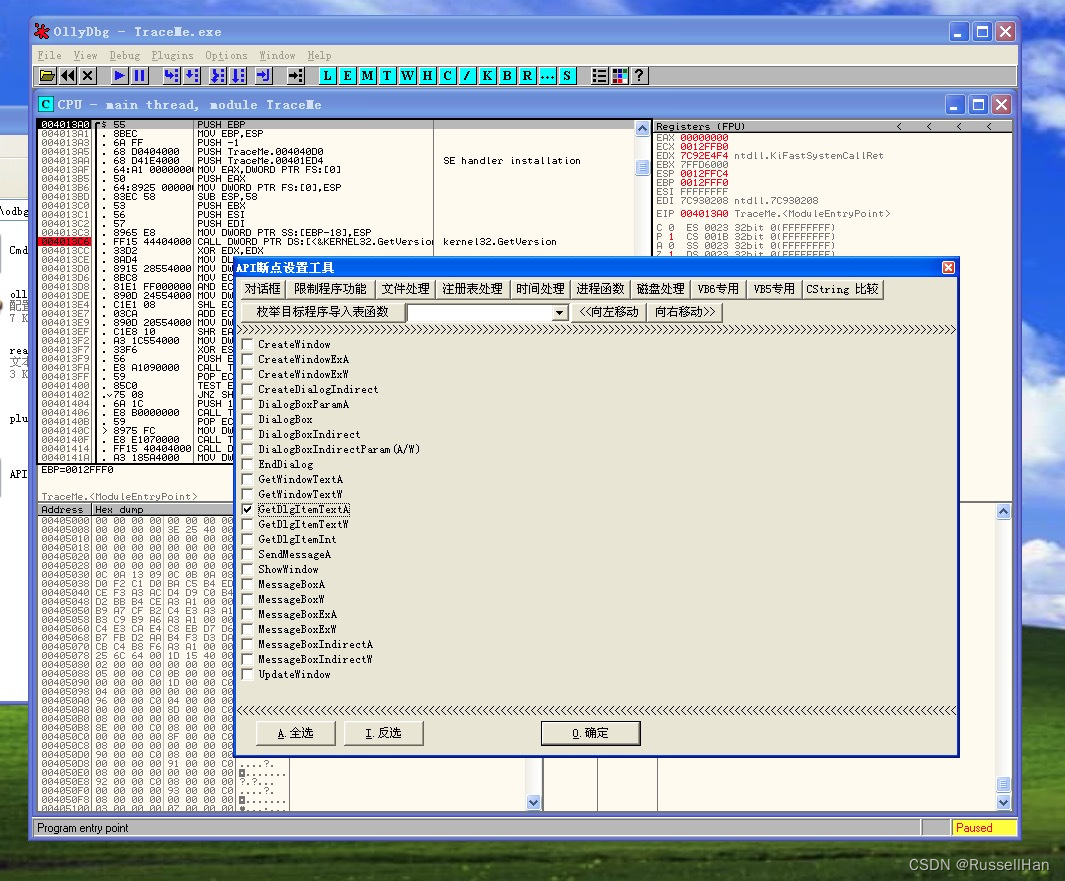Uncheck the GetDlgItemTextA checkbox
Viewport: 1065px width, 881px height.
click(247, 509)
